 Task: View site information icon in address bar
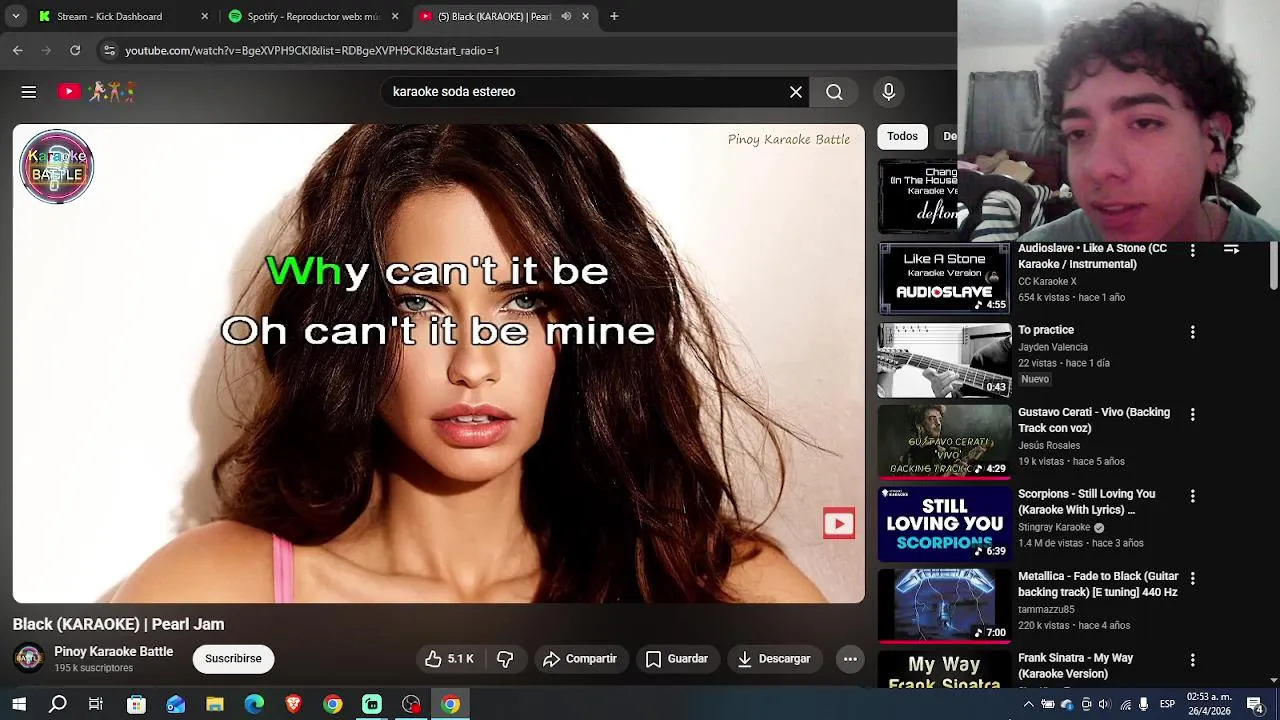pos(109,50)
